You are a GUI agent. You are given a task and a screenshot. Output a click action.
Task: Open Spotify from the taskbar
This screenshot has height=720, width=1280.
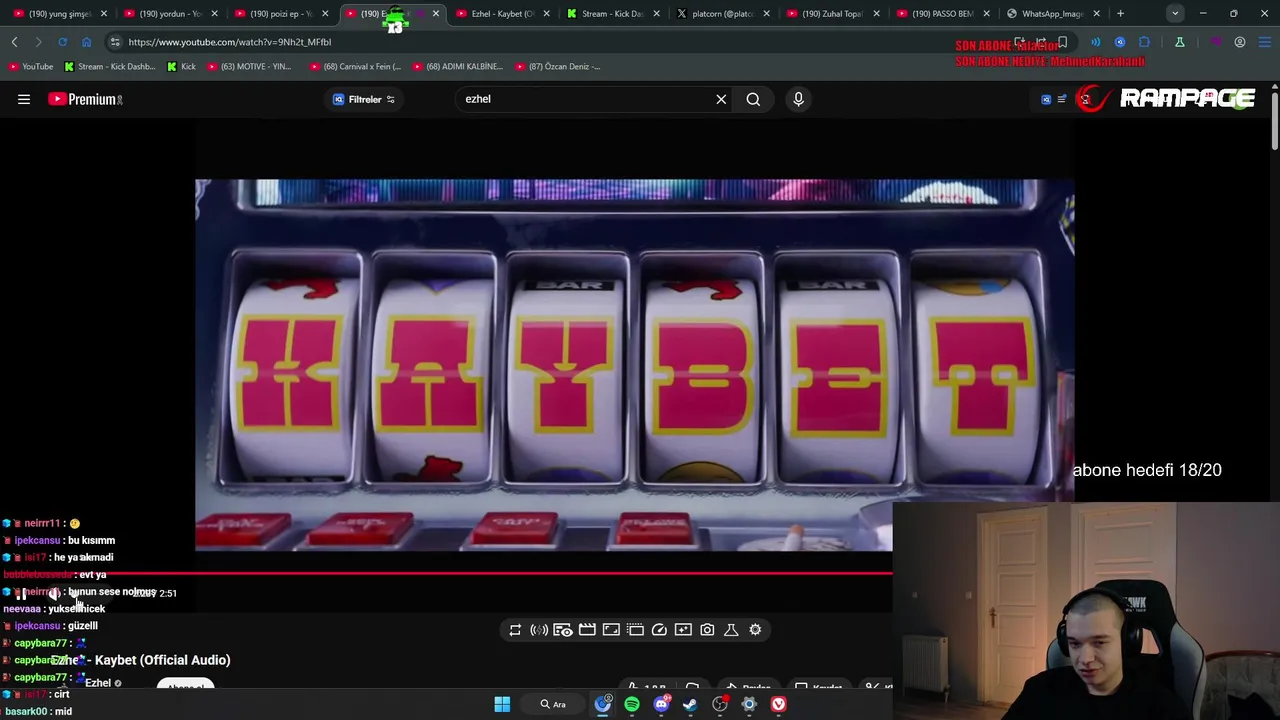(x=632, y=704)
